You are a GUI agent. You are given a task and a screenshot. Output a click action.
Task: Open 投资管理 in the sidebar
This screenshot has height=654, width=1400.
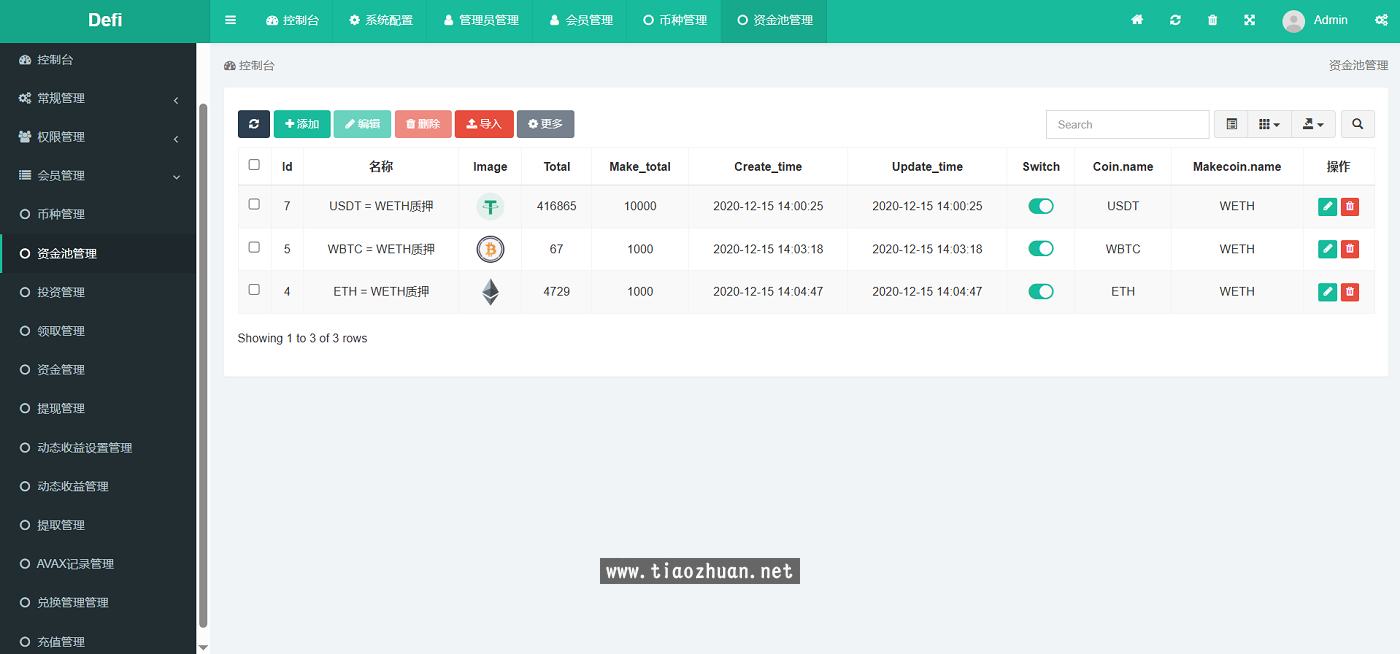click(x=61, y=292)
